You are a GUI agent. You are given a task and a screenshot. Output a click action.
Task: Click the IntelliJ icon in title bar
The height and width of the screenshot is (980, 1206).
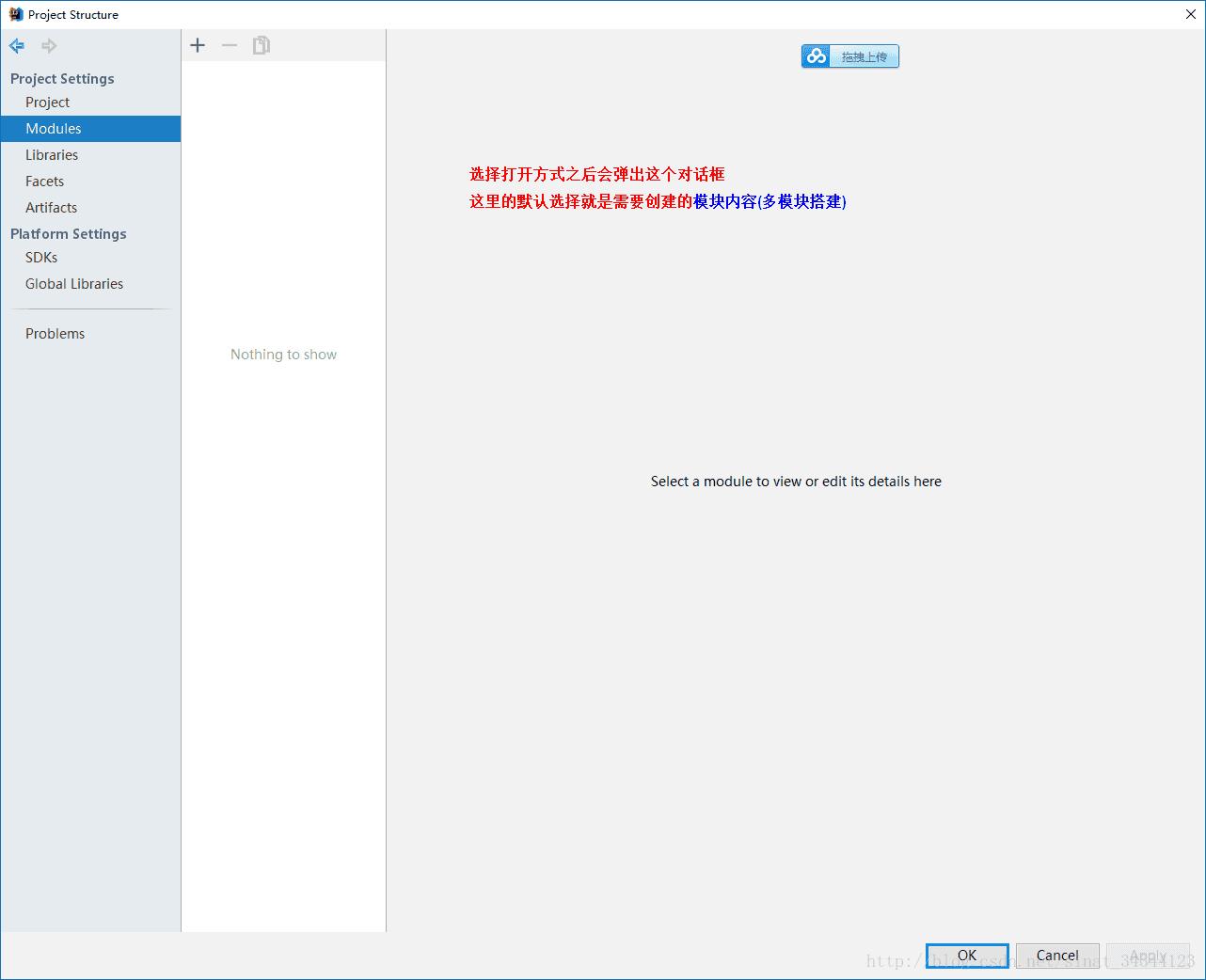15,14
